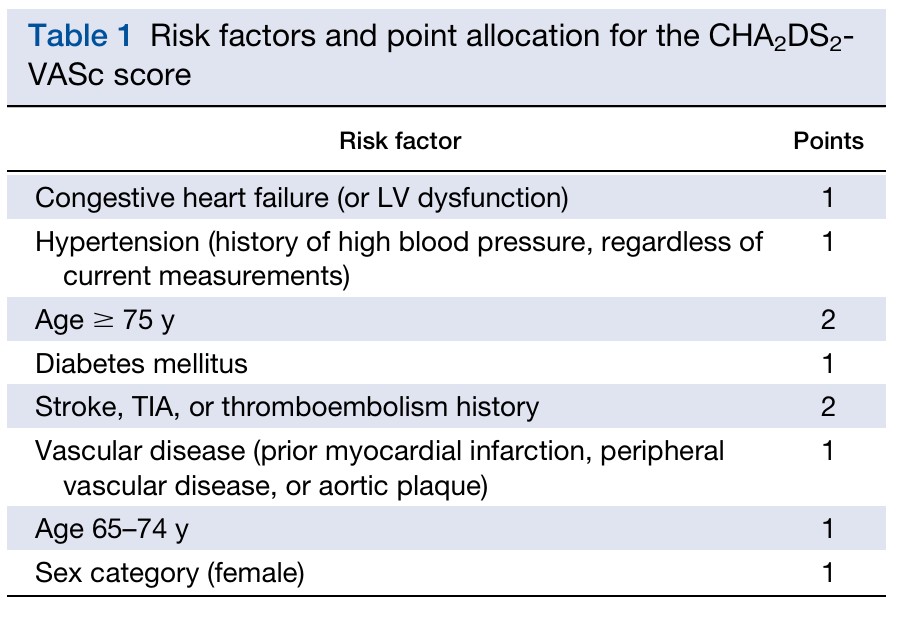Select the "Age ≥ 75 y" row label
The height and width of the screenshot is (628, 898).
tap(110, 319)
